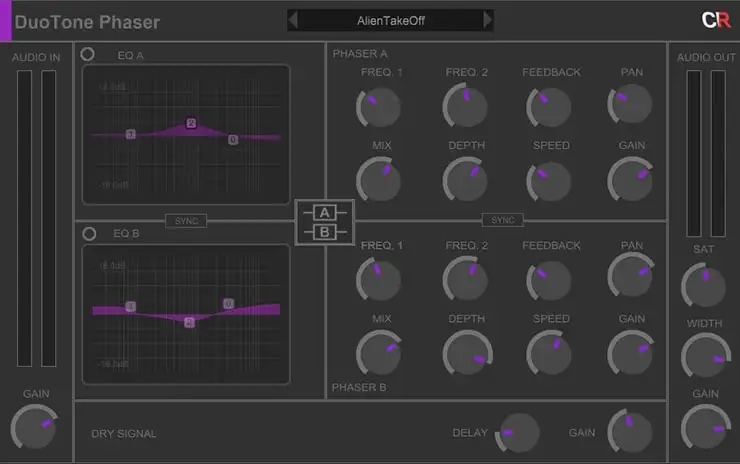Click Phaser B GAIN knob
This screenshot has height=464, width=740.
point(630,353)
